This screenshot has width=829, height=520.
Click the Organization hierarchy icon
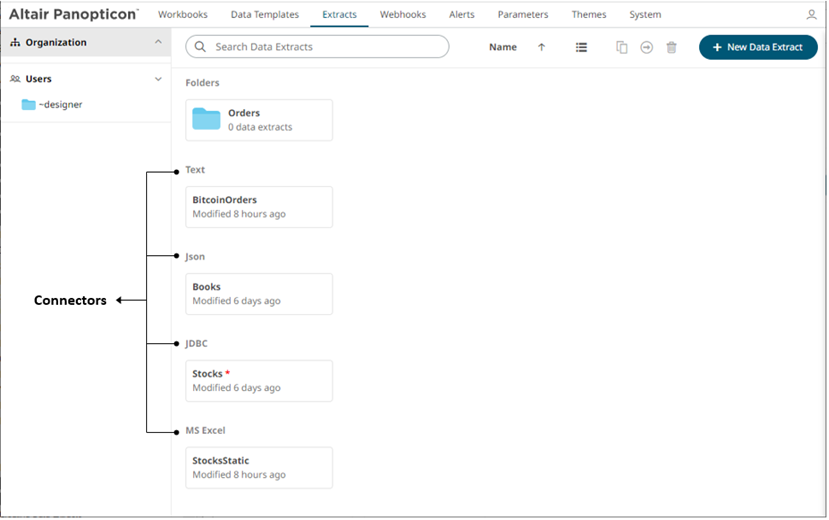point(15,42)
